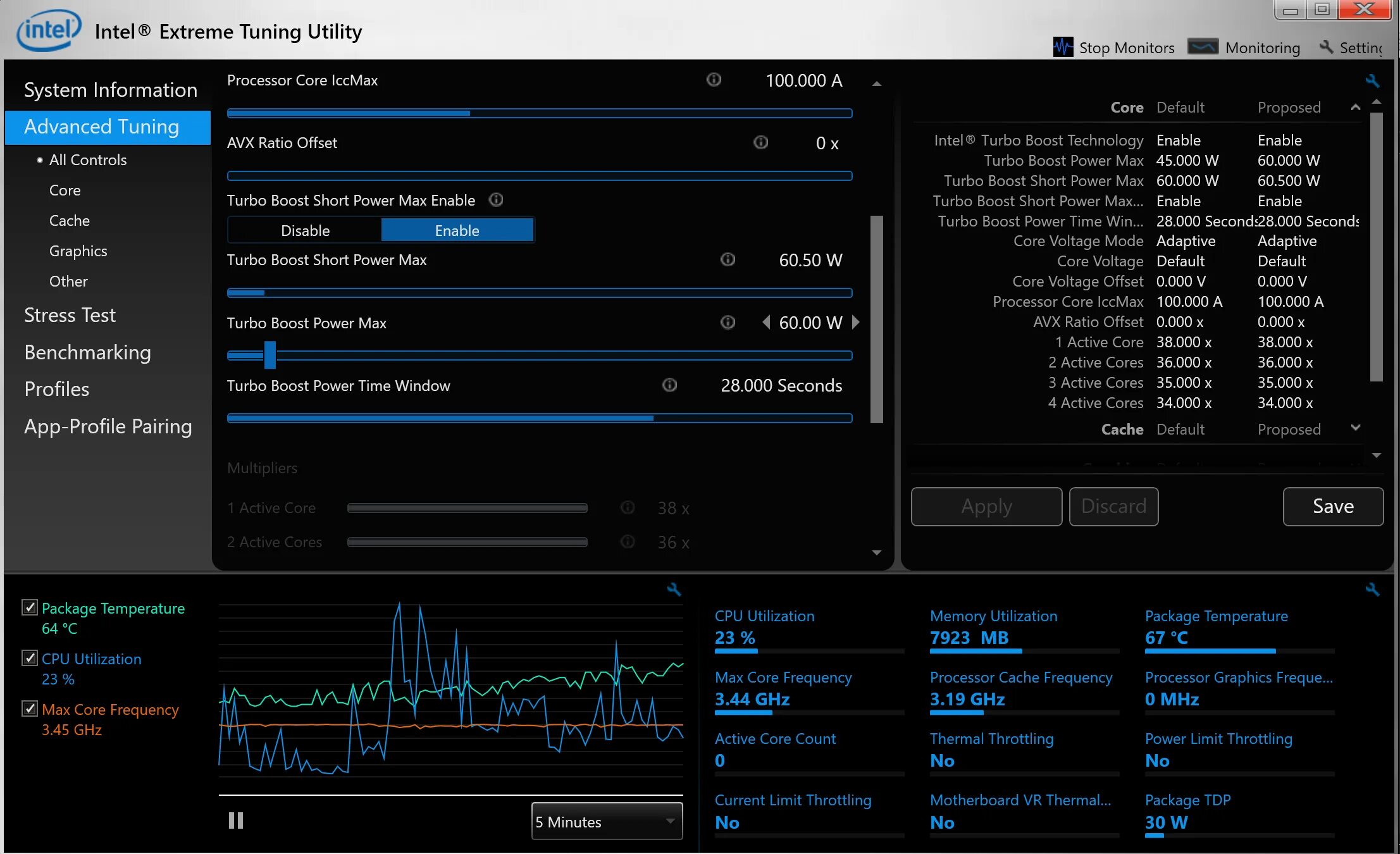This screenshot has width=1400, height=854.
Task: Check Package Temperature monitoring checkbox
Action: pos(28,608)
